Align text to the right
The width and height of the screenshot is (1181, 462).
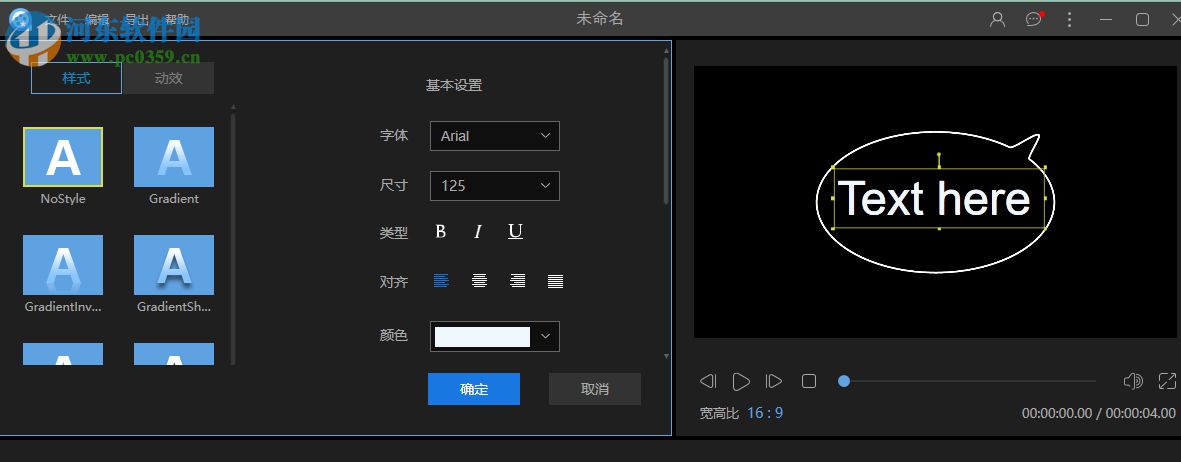(517, 281)
